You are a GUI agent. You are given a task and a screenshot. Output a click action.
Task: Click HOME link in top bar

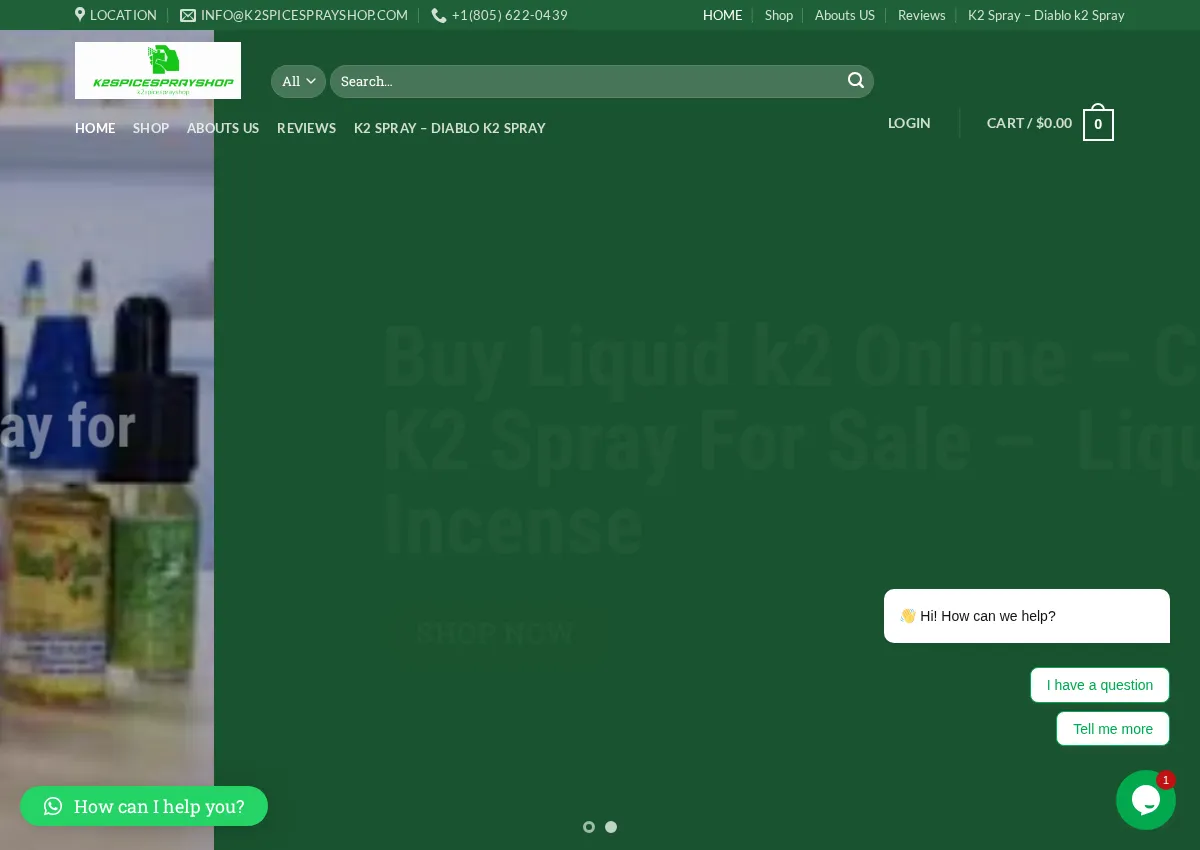[723, 15]
